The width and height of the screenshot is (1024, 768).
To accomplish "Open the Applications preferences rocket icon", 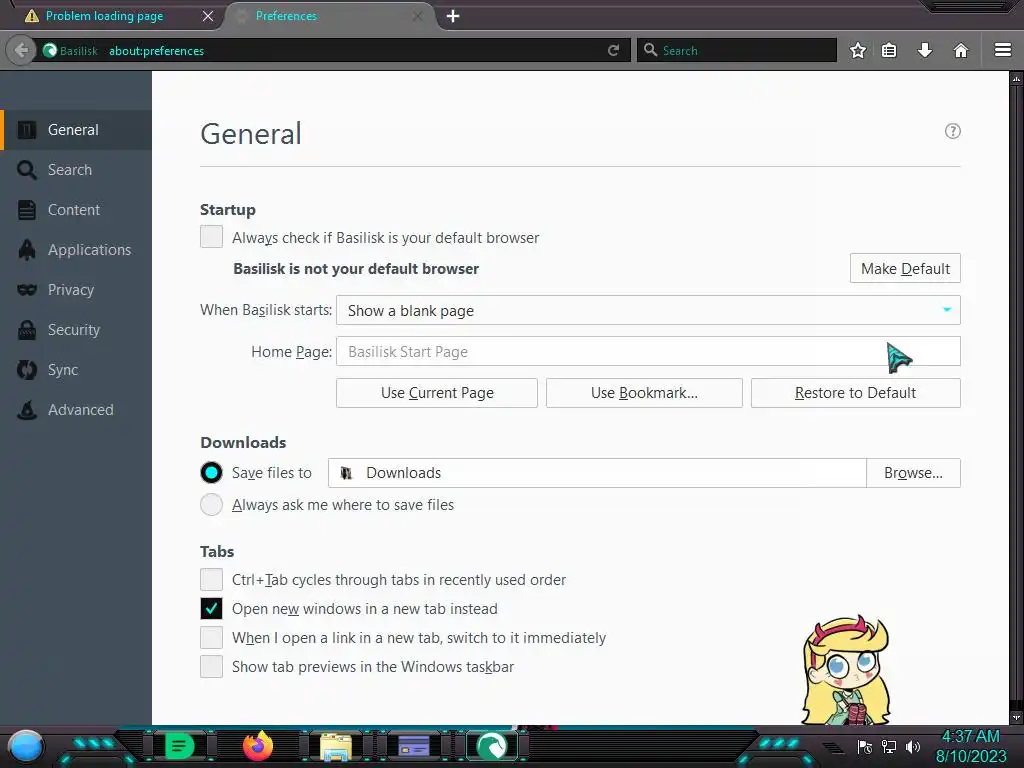I will 27,249.
